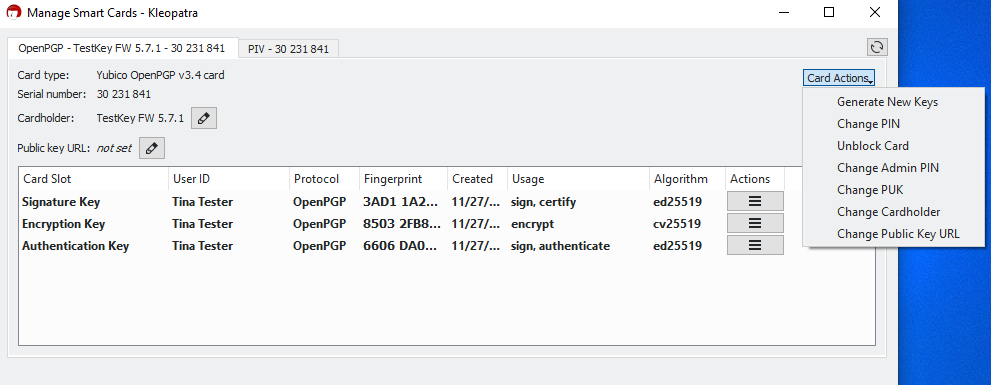This screenshot has width=991, height=385.
Task: Open Authentication Key actions hamburger menu
Action: pos(755,245)
